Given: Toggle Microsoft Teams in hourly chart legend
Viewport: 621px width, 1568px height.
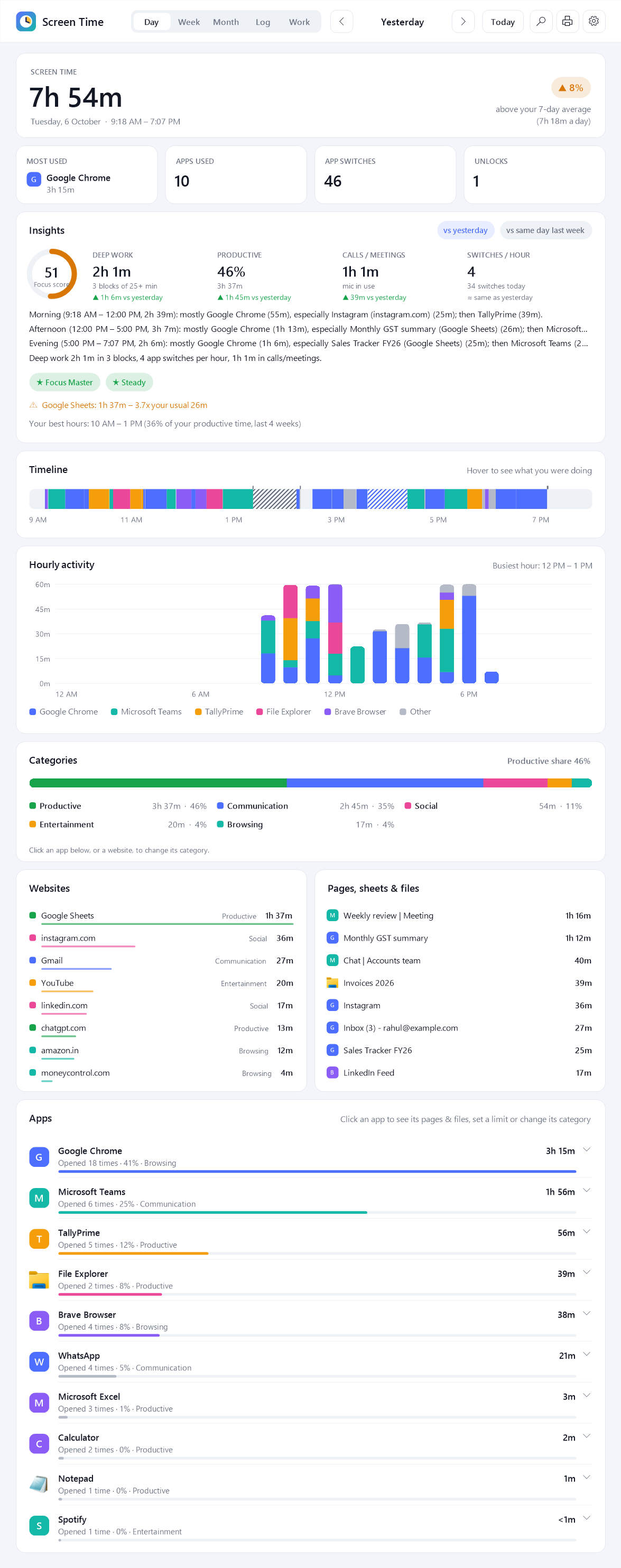Looking at the screenshot, I should click(146, 711).
